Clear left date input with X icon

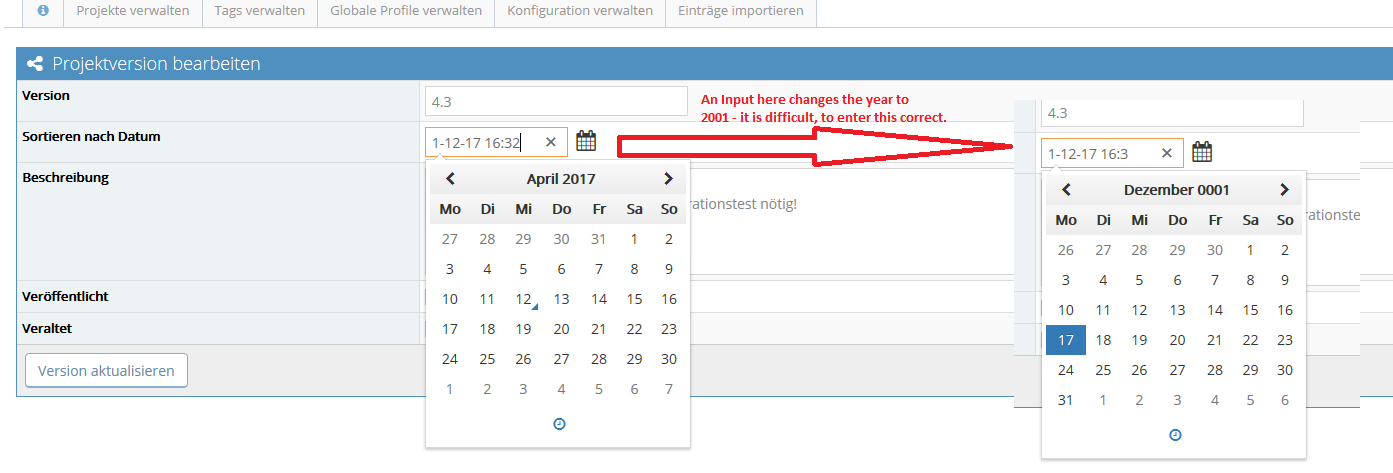[x=550, y=143]
